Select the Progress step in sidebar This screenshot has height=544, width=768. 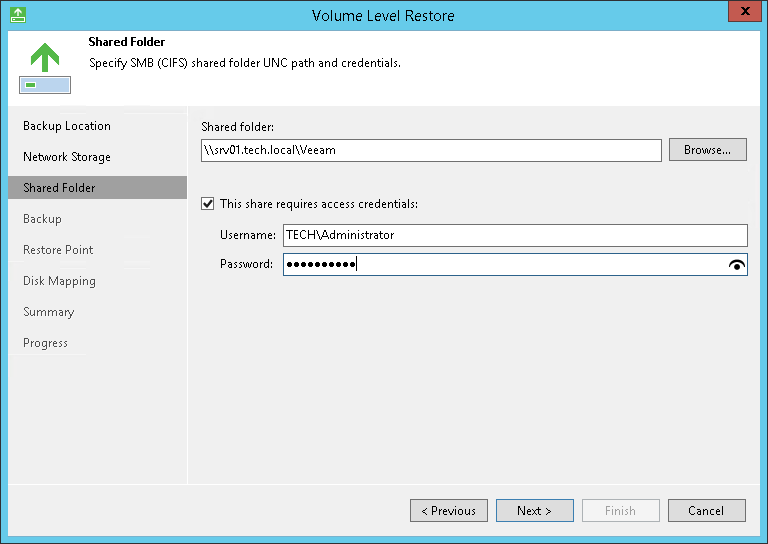pyautogui.click(x=45, y=343)
